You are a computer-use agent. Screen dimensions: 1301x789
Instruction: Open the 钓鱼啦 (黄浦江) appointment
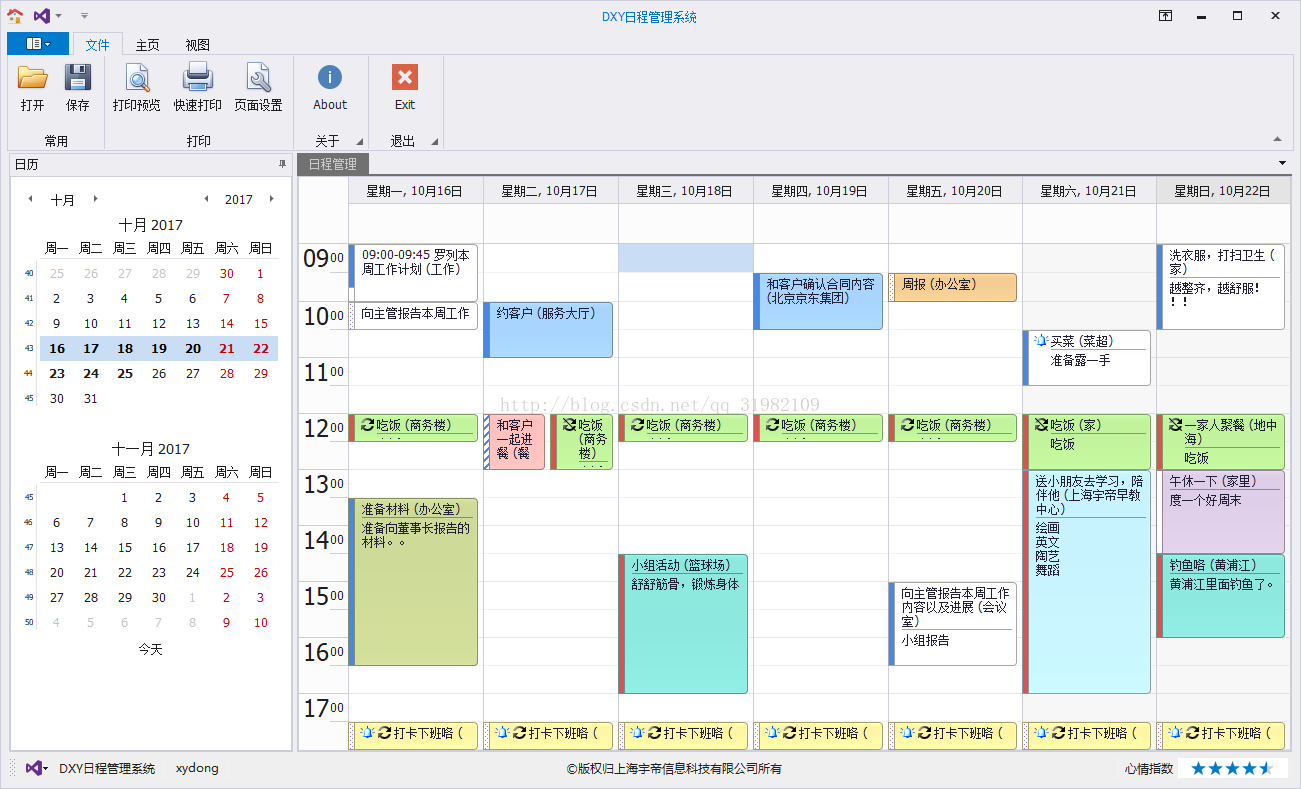1221,596
